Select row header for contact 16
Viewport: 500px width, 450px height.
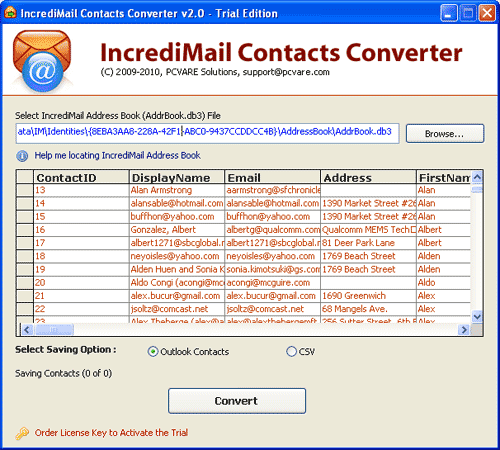tap(25, 230)
